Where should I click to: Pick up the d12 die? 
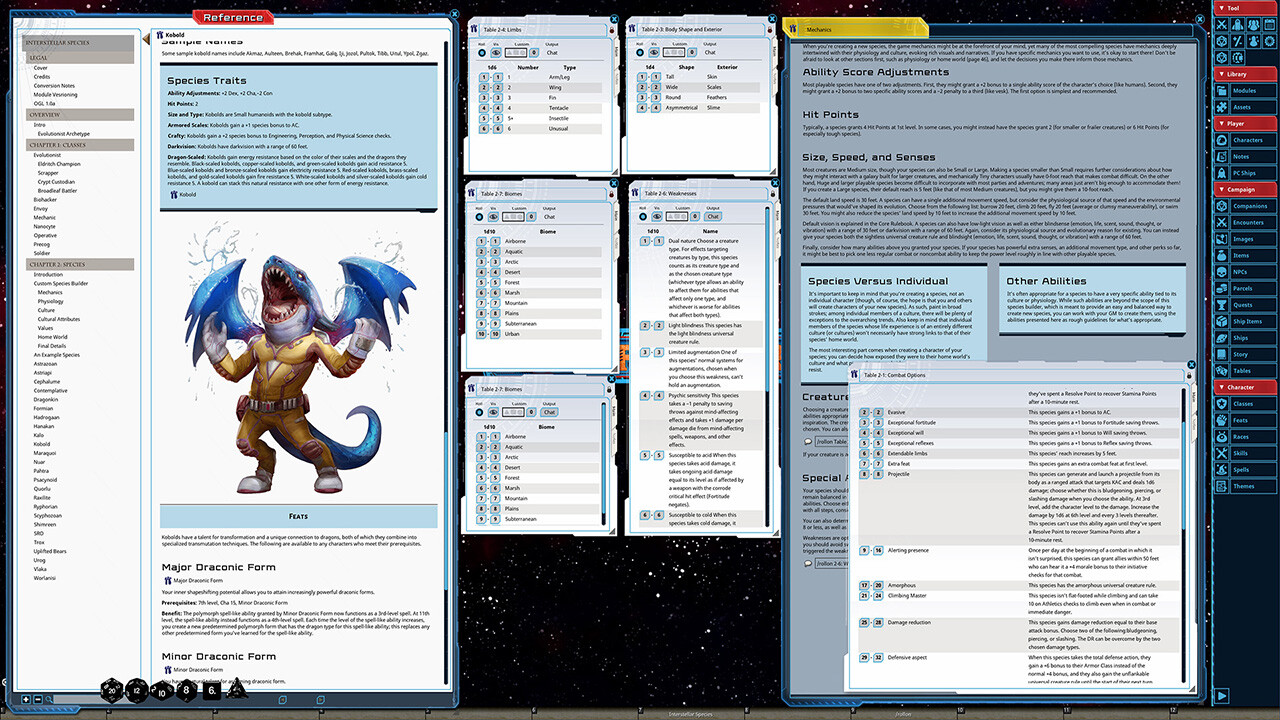tap(135, 690)
